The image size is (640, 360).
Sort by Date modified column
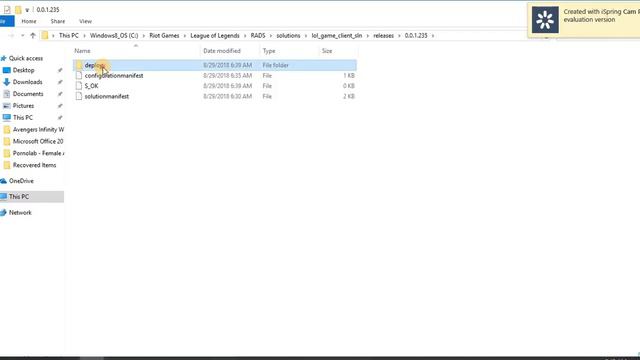[x=222, y=51]
